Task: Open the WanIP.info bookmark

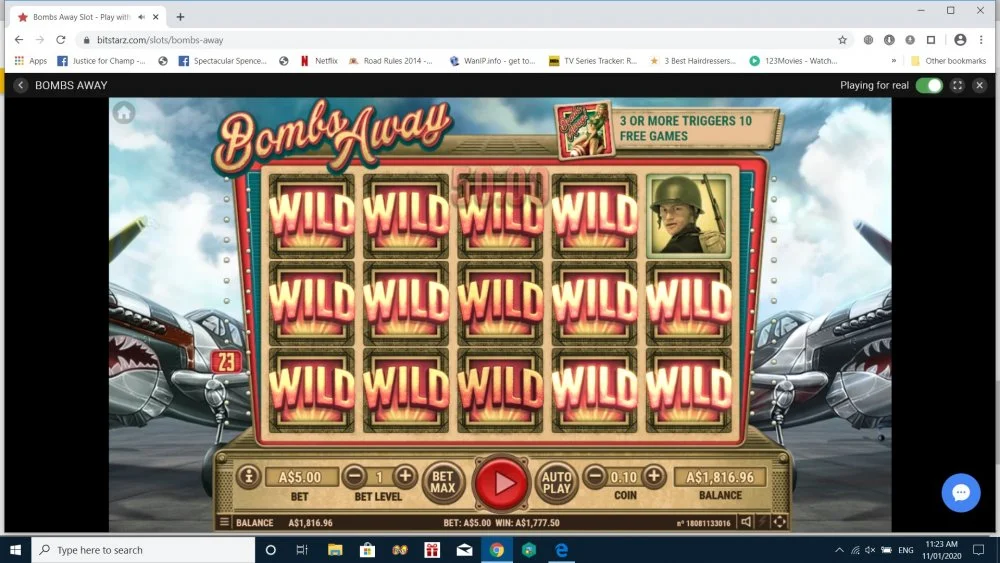Action: point(492,61)
